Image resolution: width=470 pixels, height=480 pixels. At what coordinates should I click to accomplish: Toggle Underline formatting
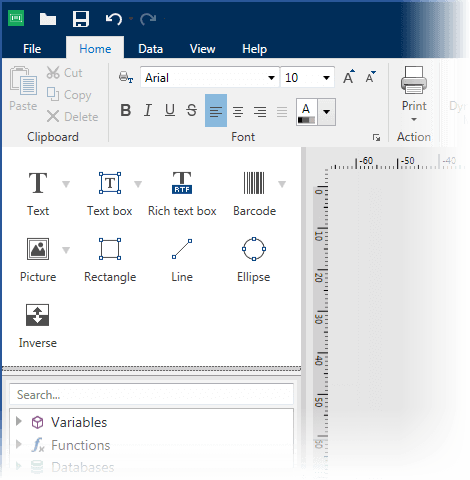[x=170, y=110]
